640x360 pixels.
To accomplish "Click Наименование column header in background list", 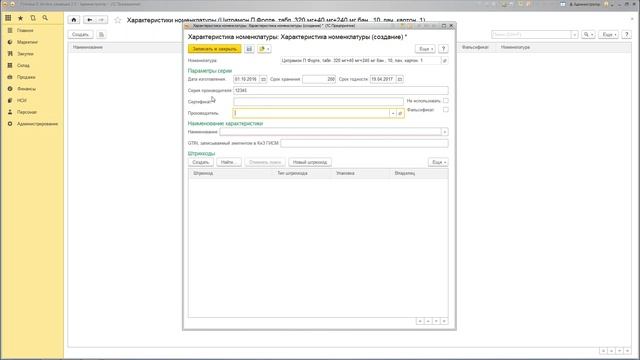I will (88, 47).
